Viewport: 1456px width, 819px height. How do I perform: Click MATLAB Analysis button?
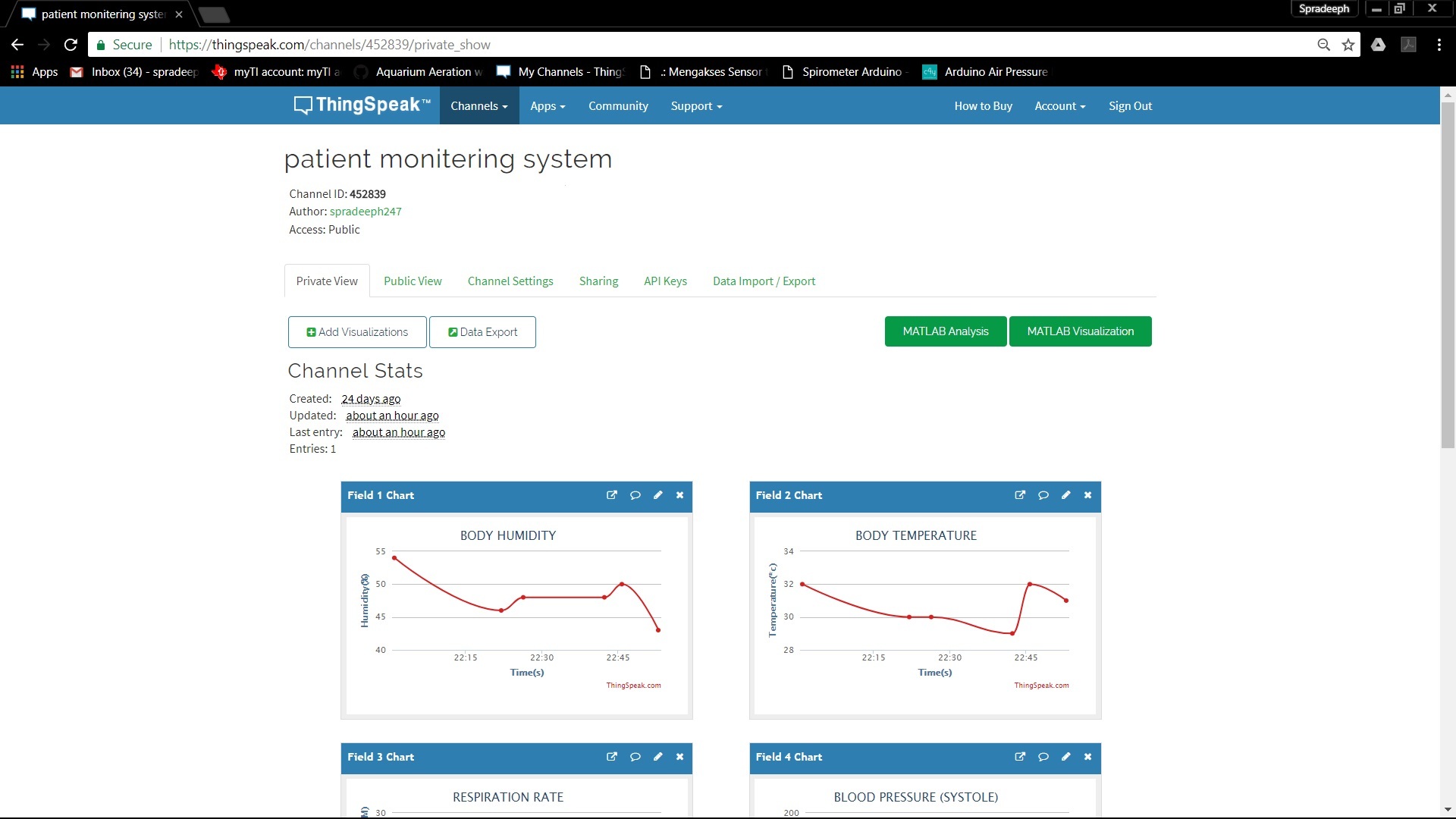(946, 331)
